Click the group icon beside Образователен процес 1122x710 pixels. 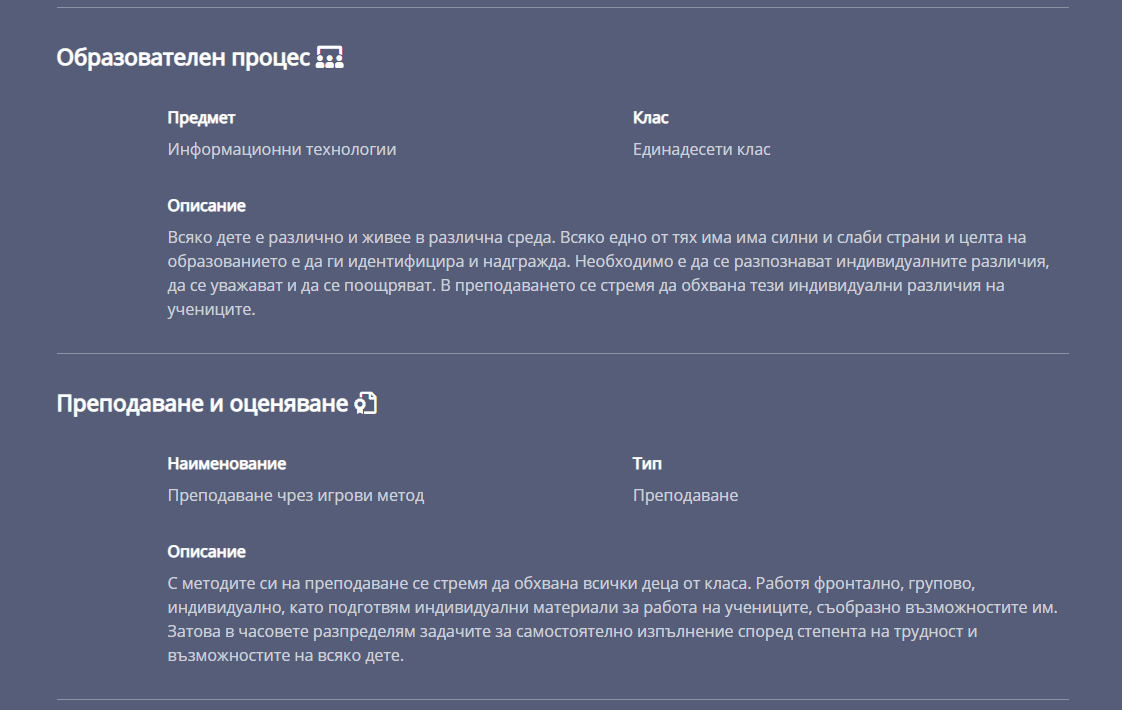point(330,57)
